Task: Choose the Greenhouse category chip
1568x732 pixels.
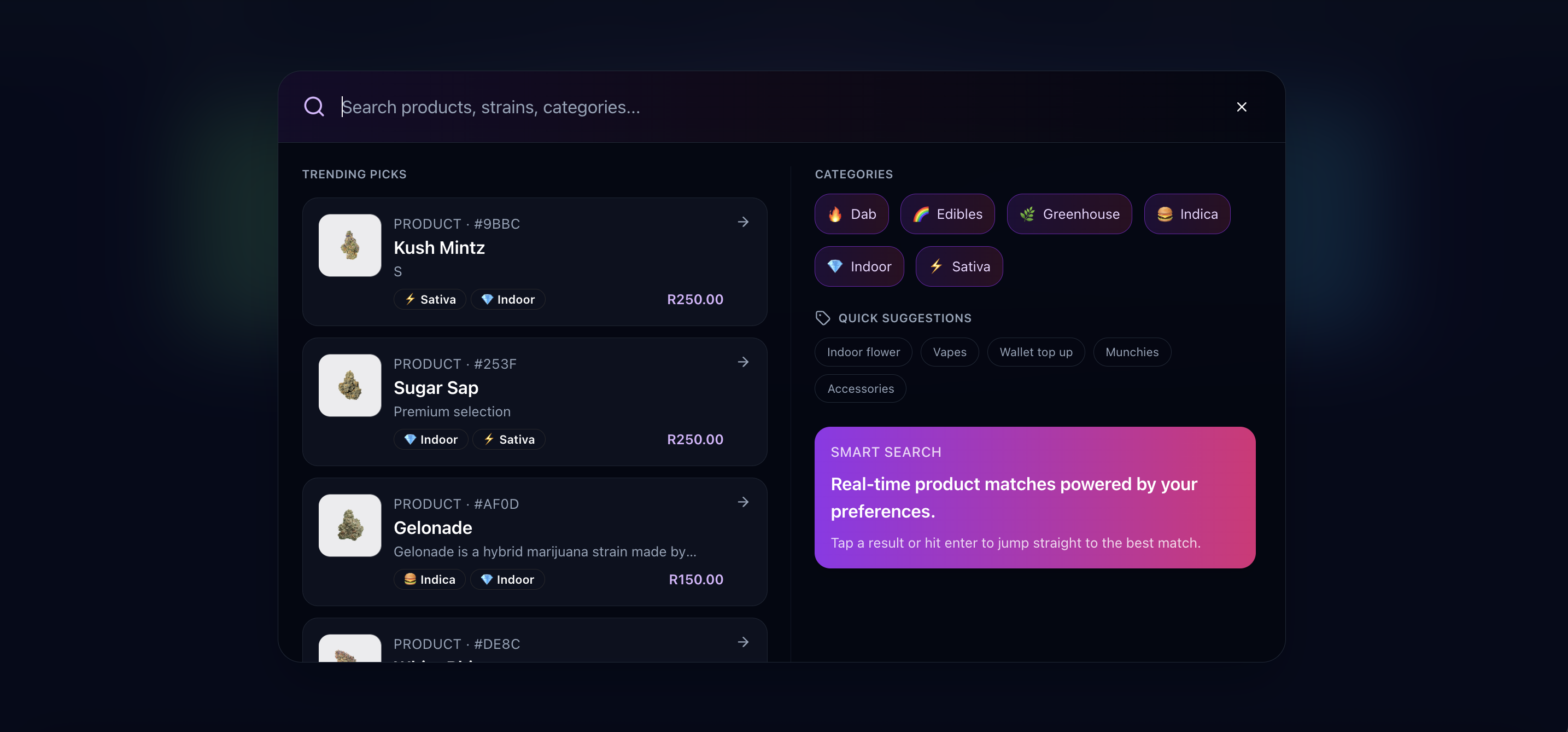Action: pyautogui.click(x=1069, y=214)
